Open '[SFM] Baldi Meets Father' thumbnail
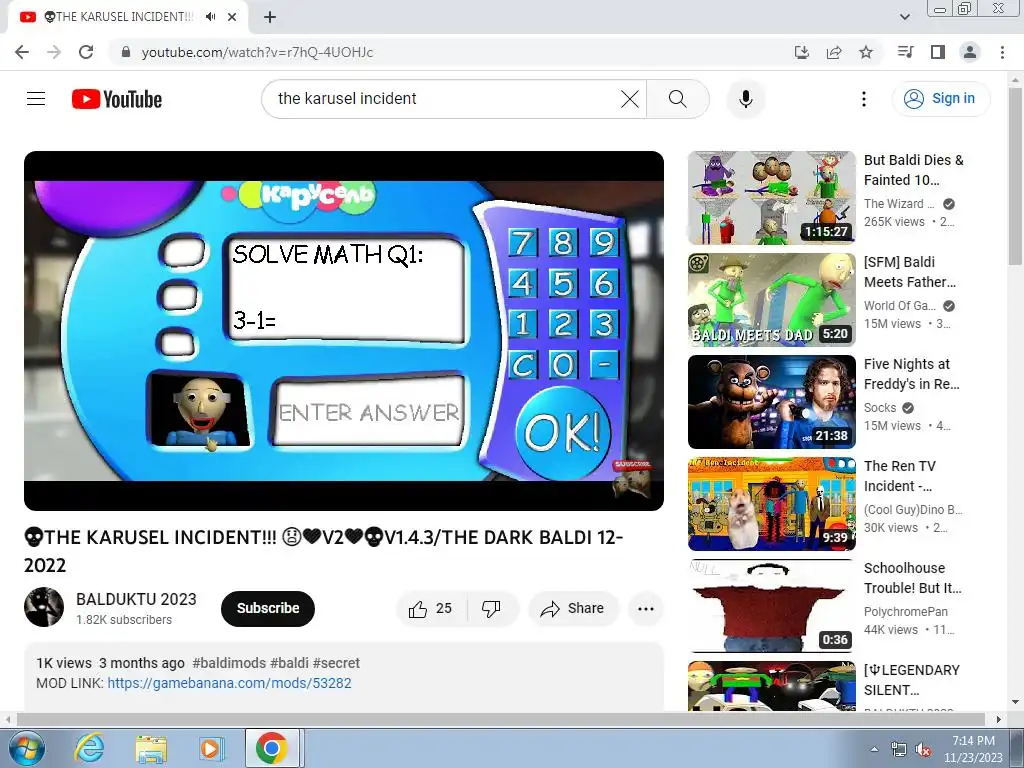Screen dimensions: 1024x768 click(771, 300)
